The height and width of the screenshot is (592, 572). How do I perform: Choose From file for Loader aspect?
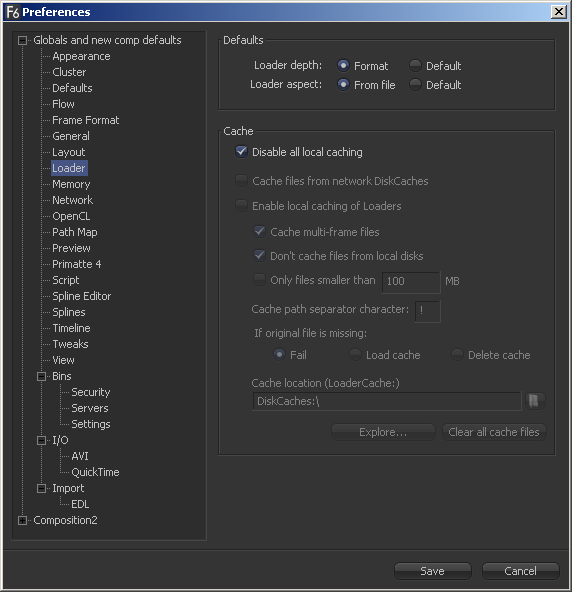[x=343, y=85]
